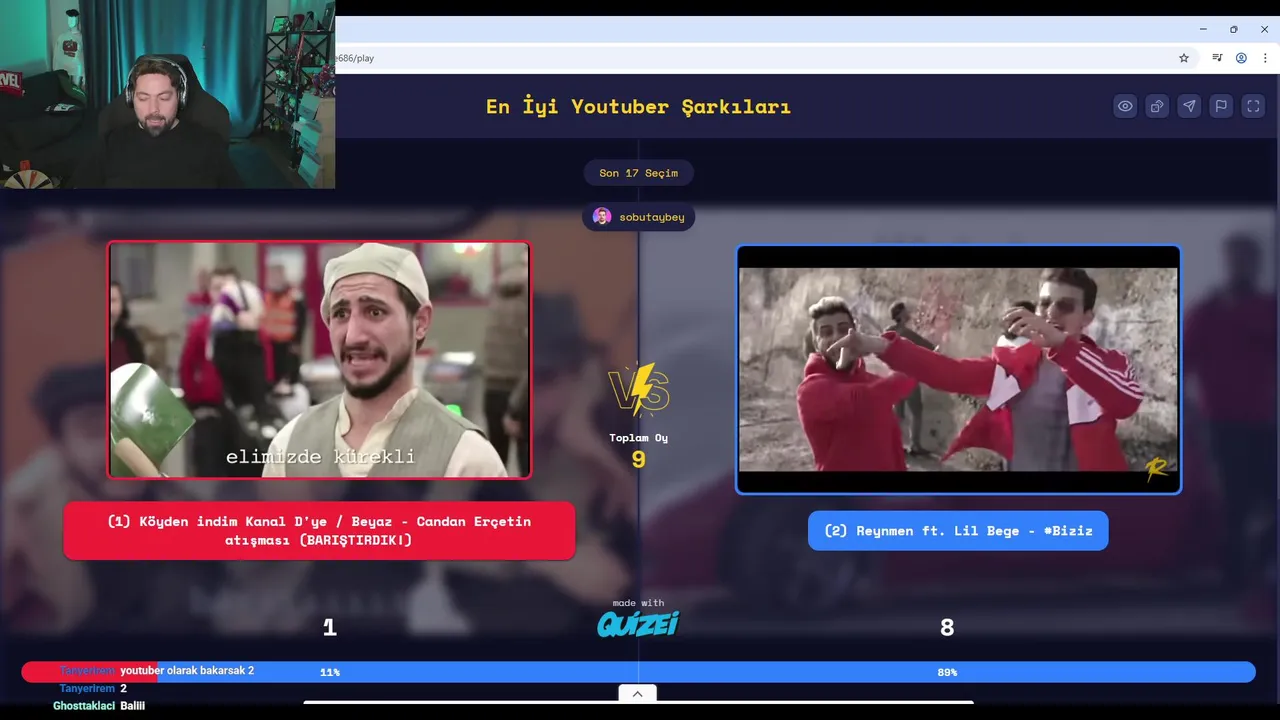
Task: Click the right-side vote count 8
Action: (x=947, y=627)
